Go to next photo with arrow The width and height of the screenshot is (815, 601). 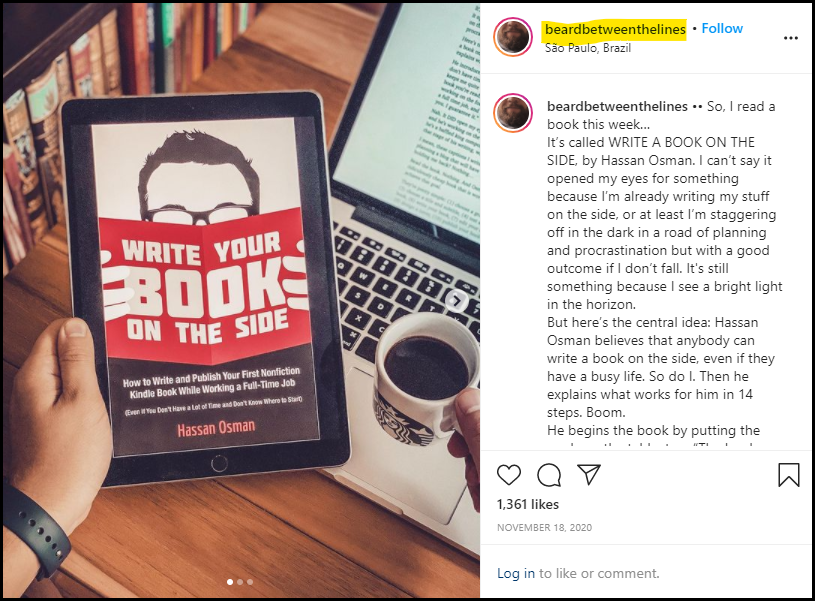(x=456, y=300)
